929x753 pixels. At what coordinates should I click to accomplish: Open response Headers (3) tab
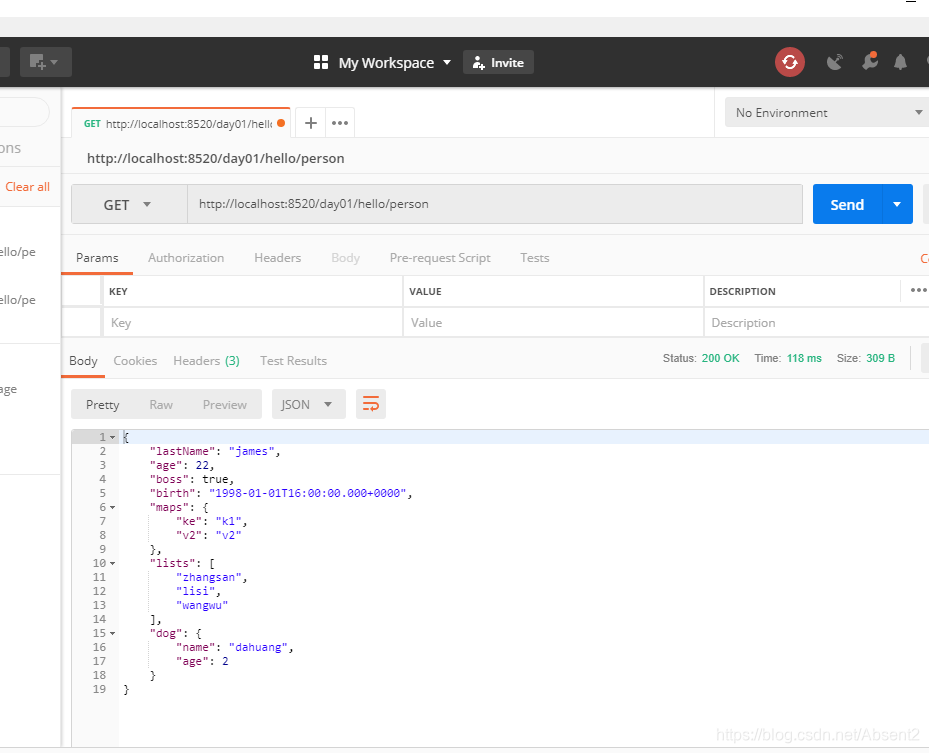pos(206,361)
